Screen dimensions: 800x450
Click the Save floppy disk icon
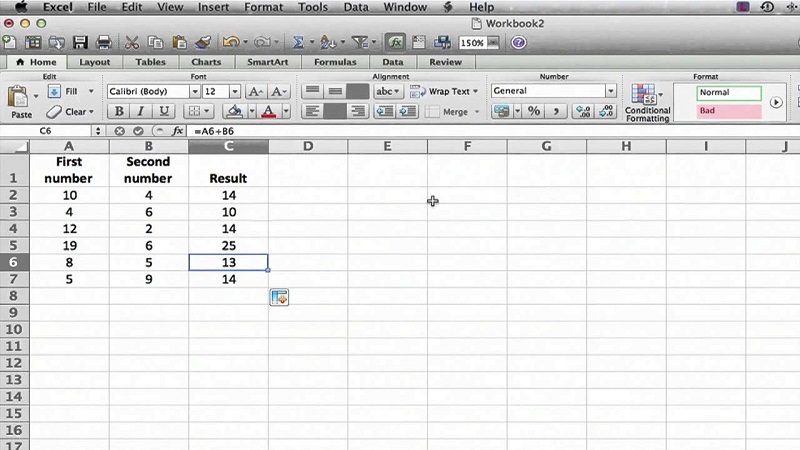click(80, 42)
